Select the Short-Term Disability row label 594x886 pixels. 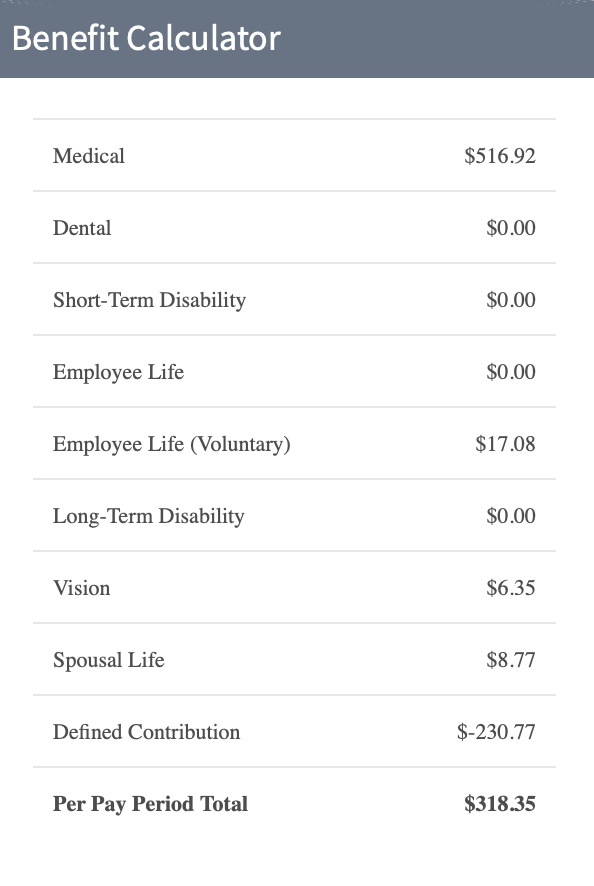point(149,300)
